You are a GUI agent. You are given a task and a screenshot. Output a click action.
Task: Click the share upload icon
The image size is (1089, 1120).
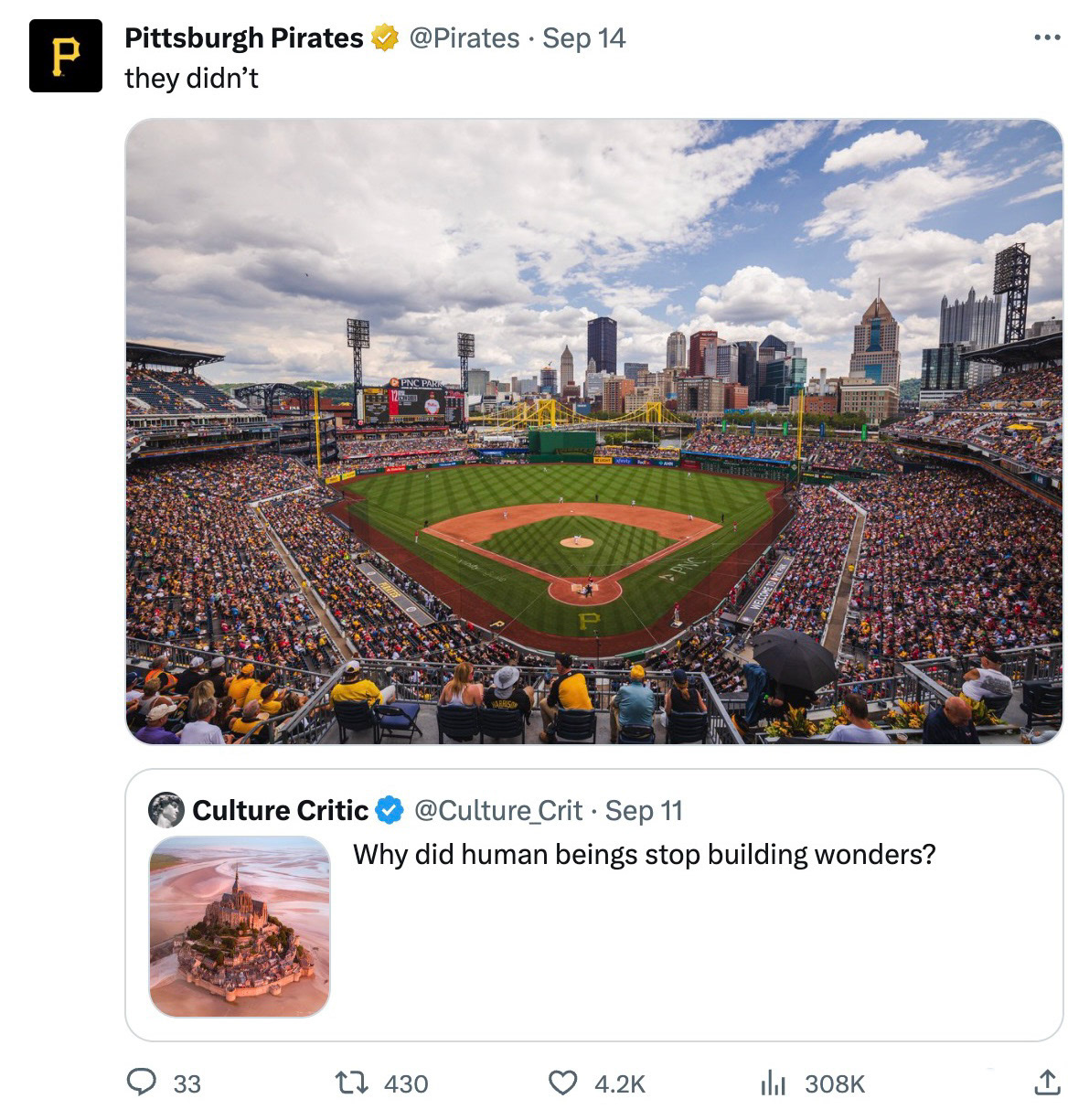click(1046, 1083)
